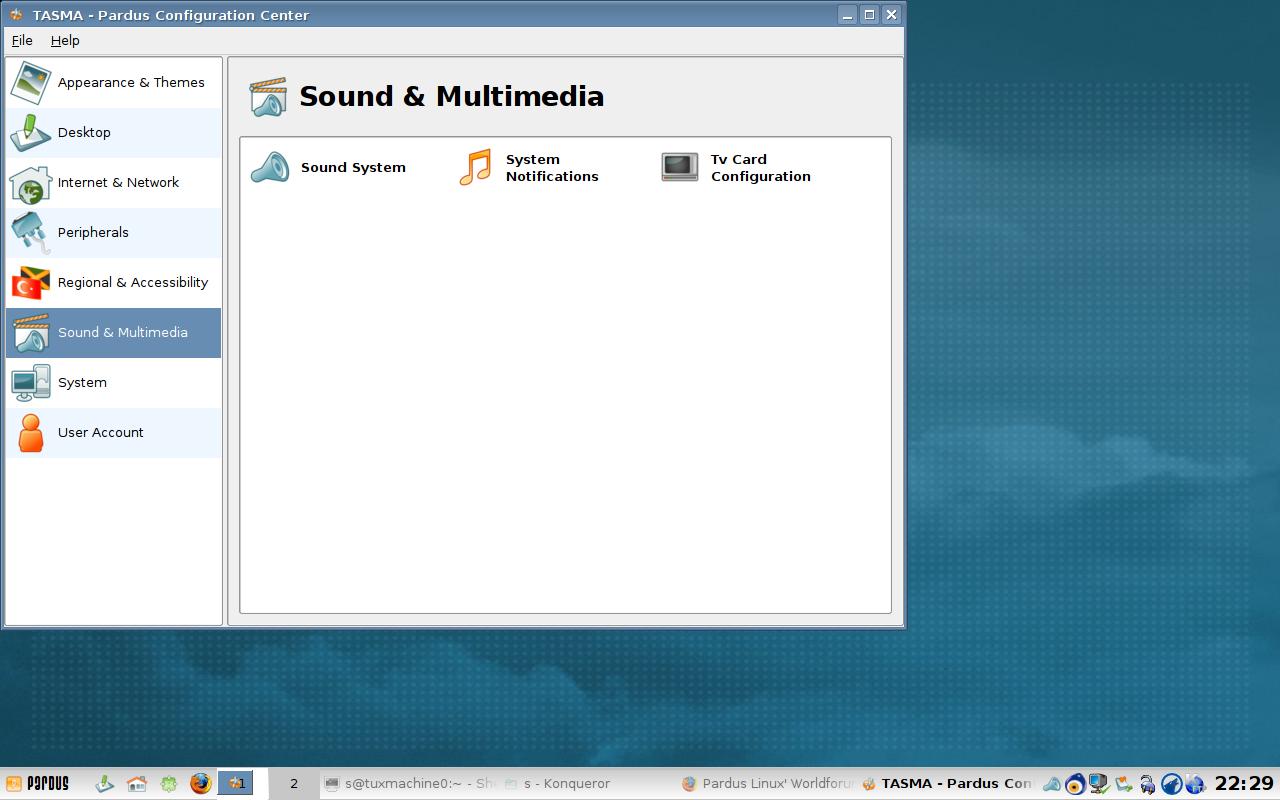Open the Pardus start menu
1280x800 pixels.
pos(38,784)
